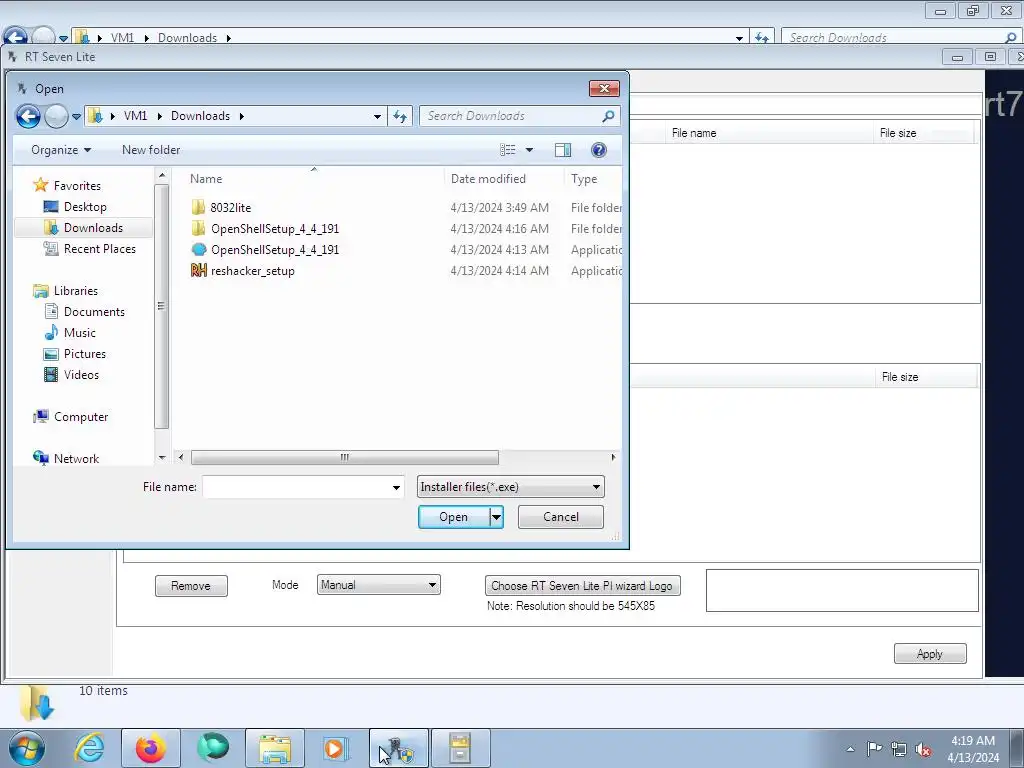Screen dimensions: 1024x768
Task: Click the File name input field
Action: click(297, 487)
